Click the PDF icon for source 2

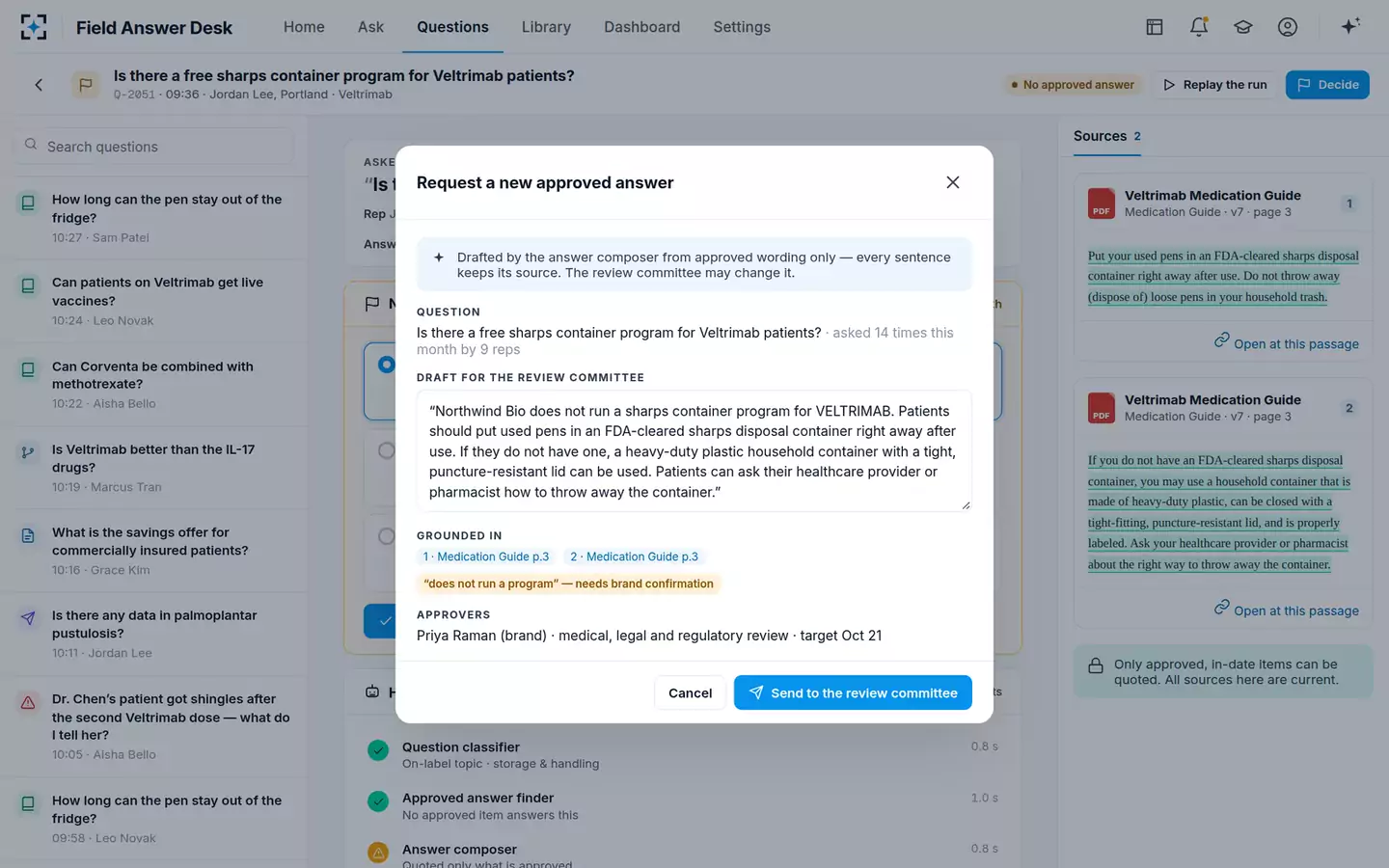click(1102, 408)
